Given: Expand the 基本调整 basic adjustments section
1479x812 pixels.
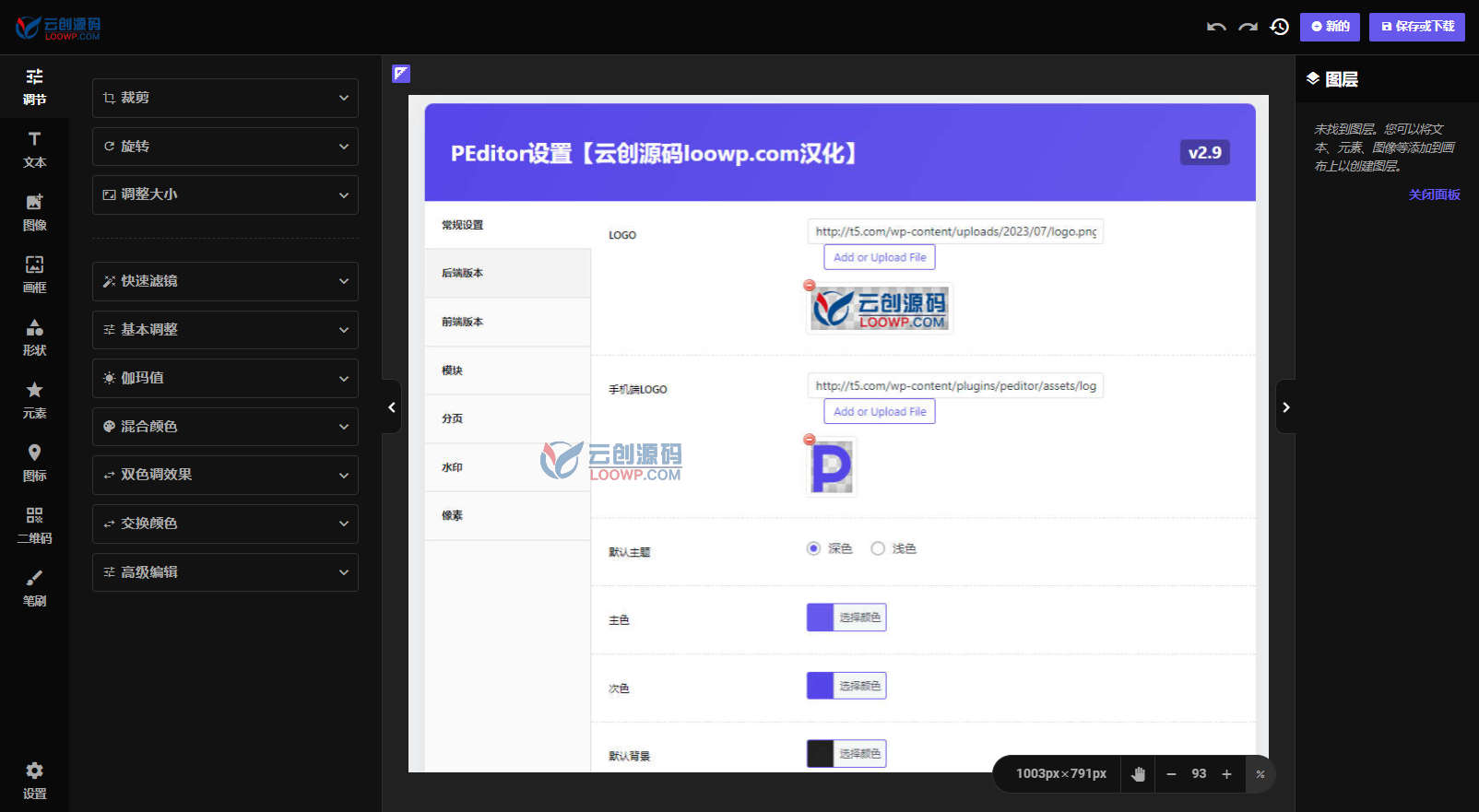Looking at the screenshot, I should point(225,330).
